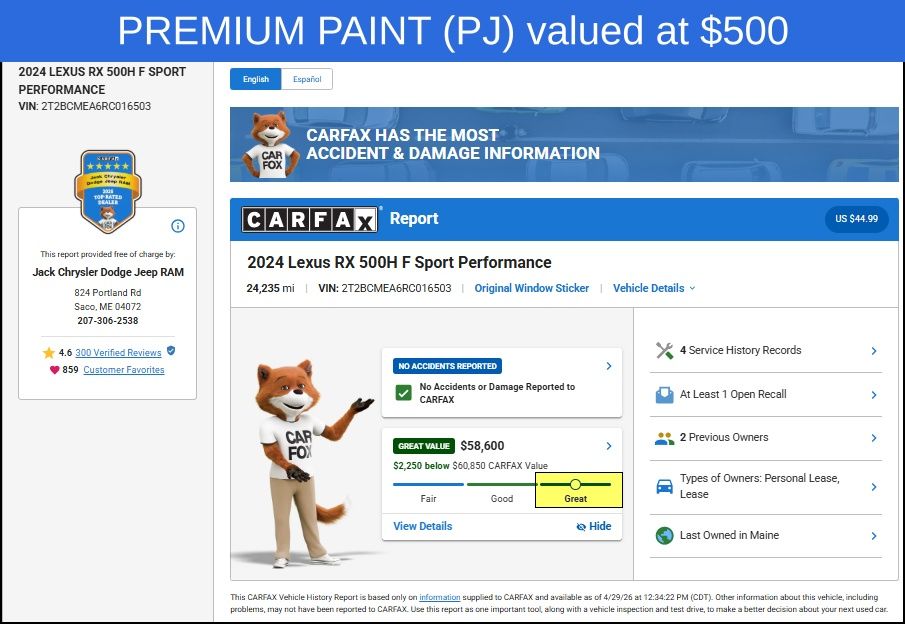Click the globe icon for Last Owned
Image resolution: width=905 pixels, height=624 pixels.
[x=664, y=536]
